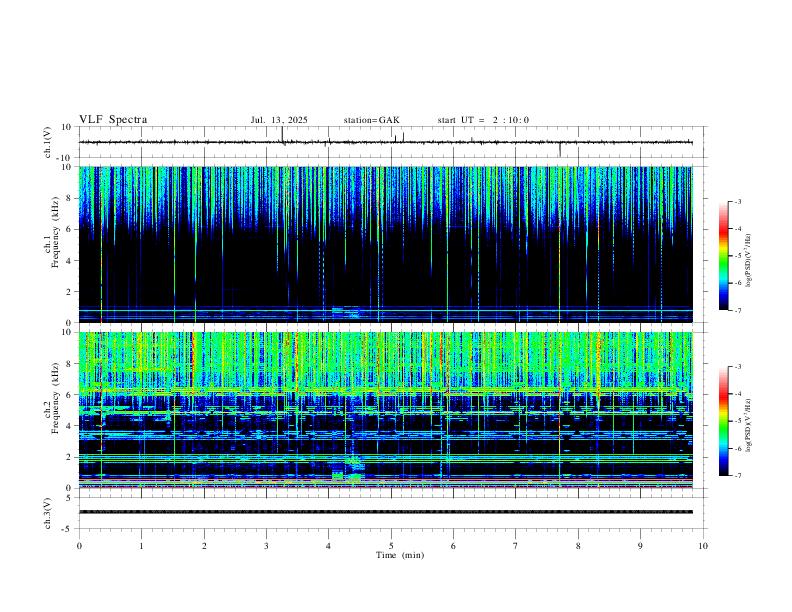The image size is (792, 612).
Task: Click the 'ch.1(V)' waveform axis label
Action: 48,142
